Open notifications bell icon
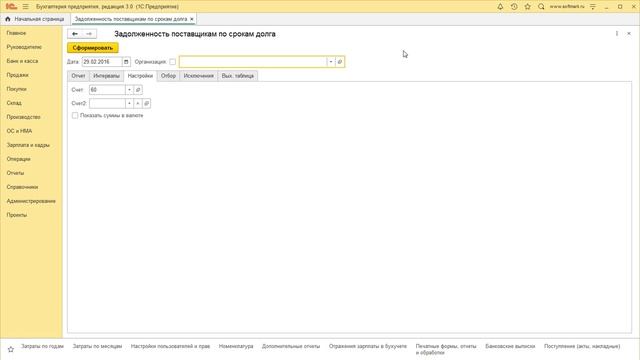640x360 pixels. tap(500, 7)
